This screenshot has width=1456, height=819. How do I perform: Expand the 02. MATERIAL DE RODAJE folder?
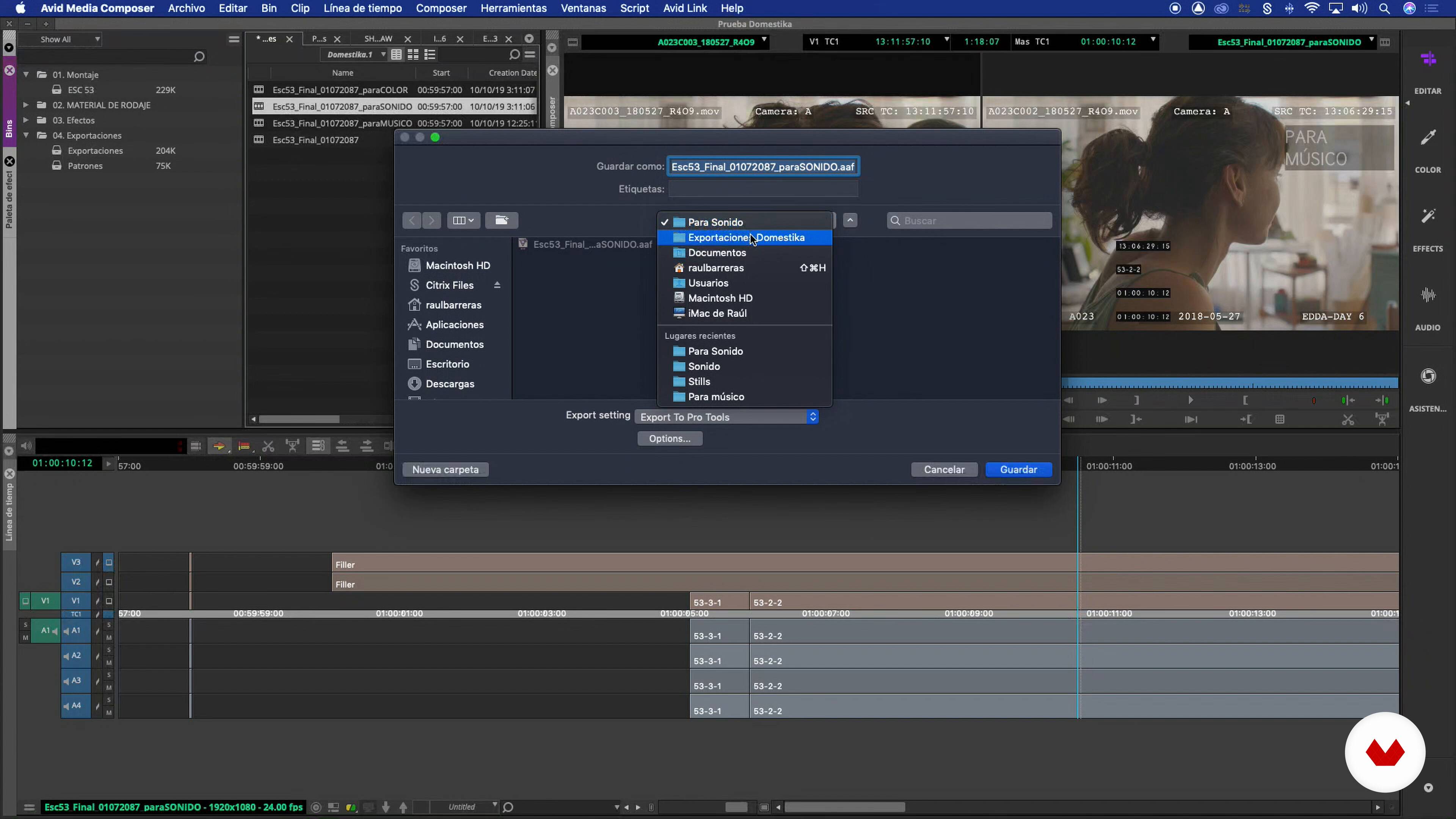click(x=26, y=105)
